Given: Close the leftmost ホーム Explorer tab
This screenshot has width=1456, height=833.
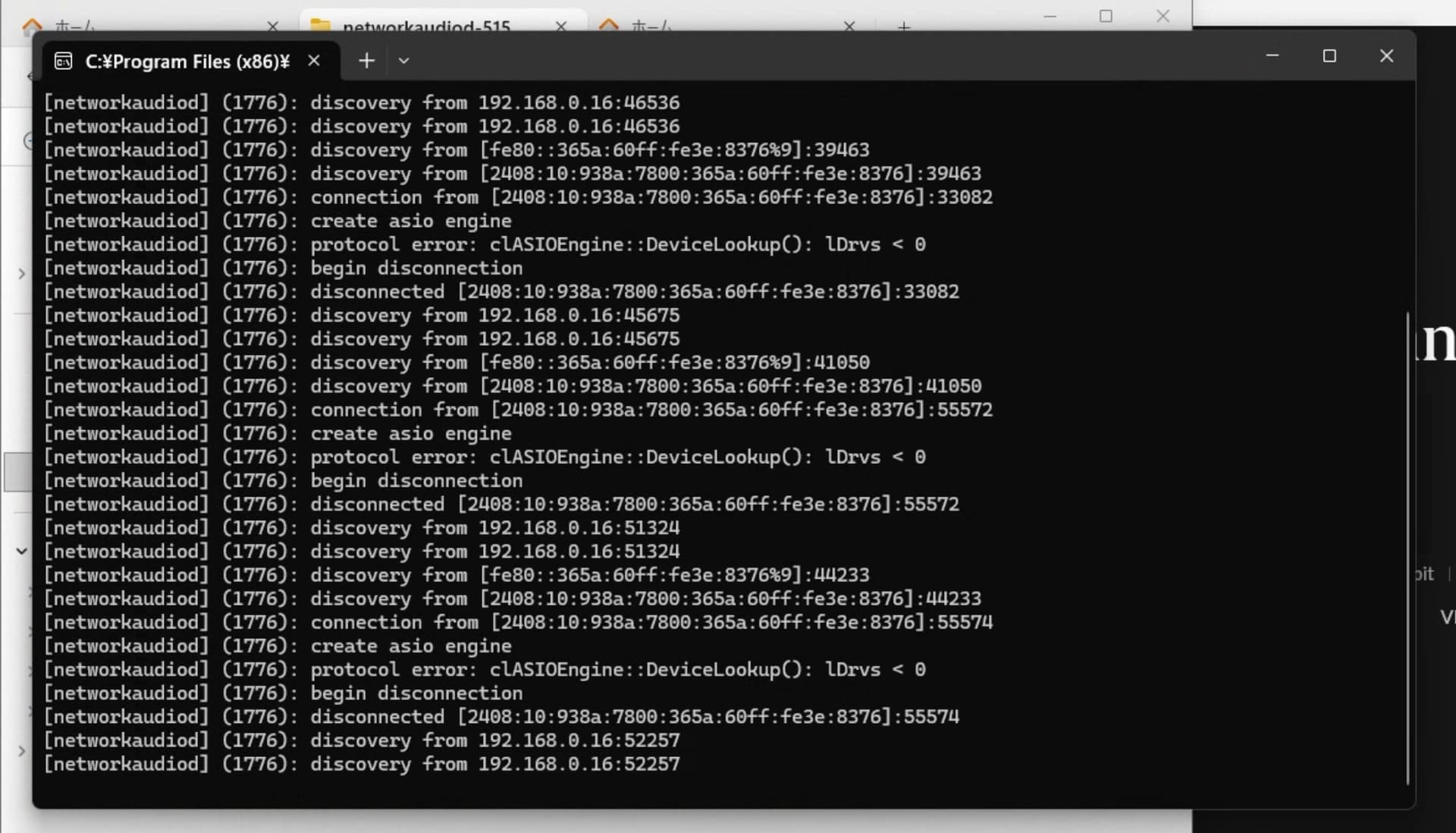Looking at the screenshot, I should 273,27.
